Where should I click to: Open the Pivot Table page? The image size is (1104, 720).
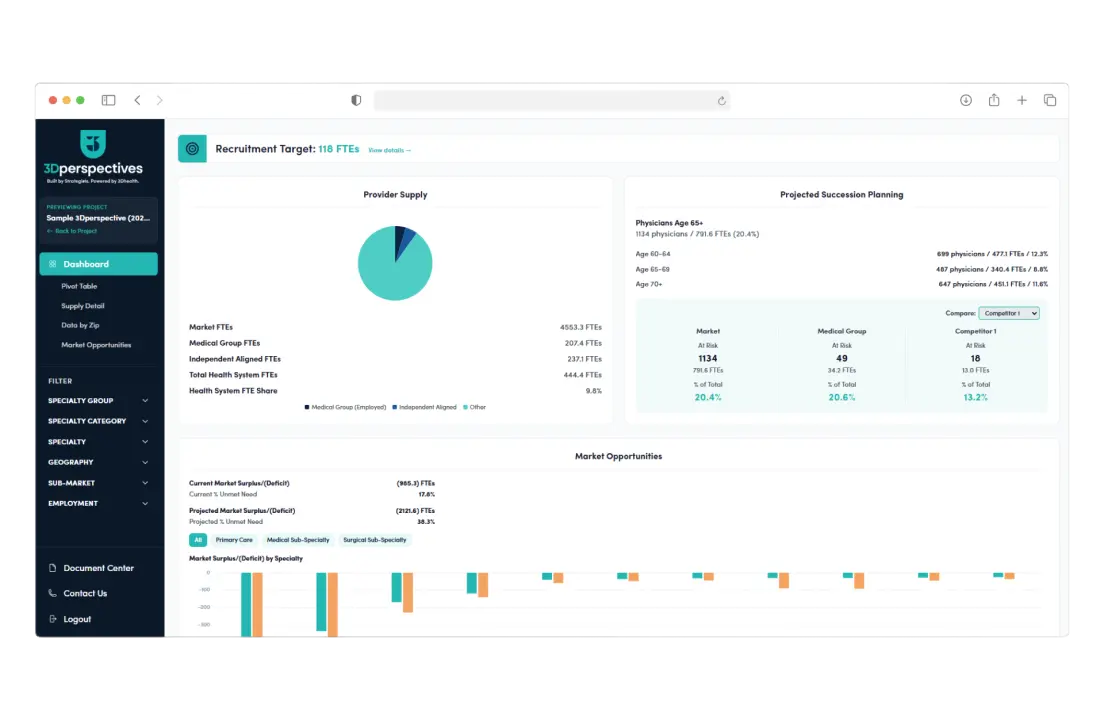[79, 286]
